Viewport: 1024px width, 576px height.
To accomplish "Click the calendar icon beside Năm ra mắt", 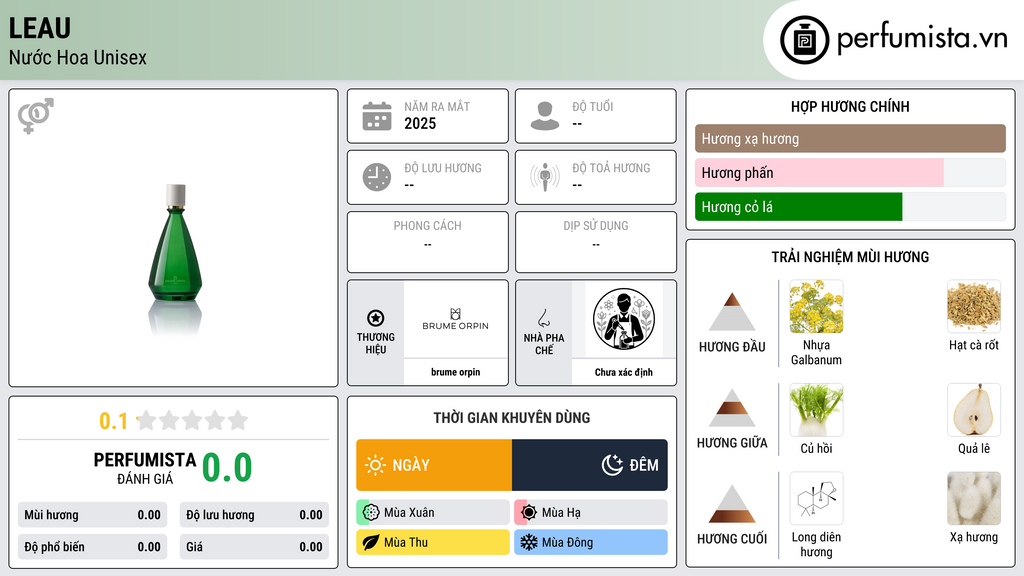I will click(377, 116).
